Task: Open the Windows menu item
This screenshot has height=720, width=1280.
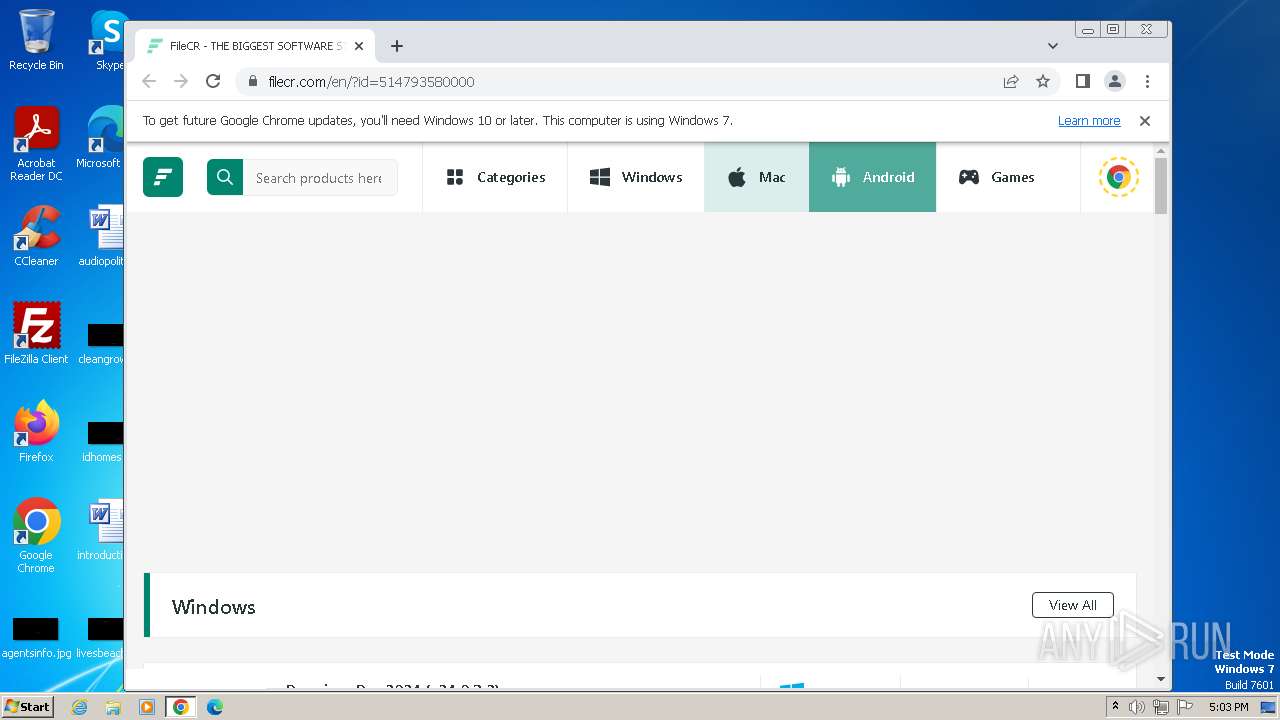Action: point(636,177)
